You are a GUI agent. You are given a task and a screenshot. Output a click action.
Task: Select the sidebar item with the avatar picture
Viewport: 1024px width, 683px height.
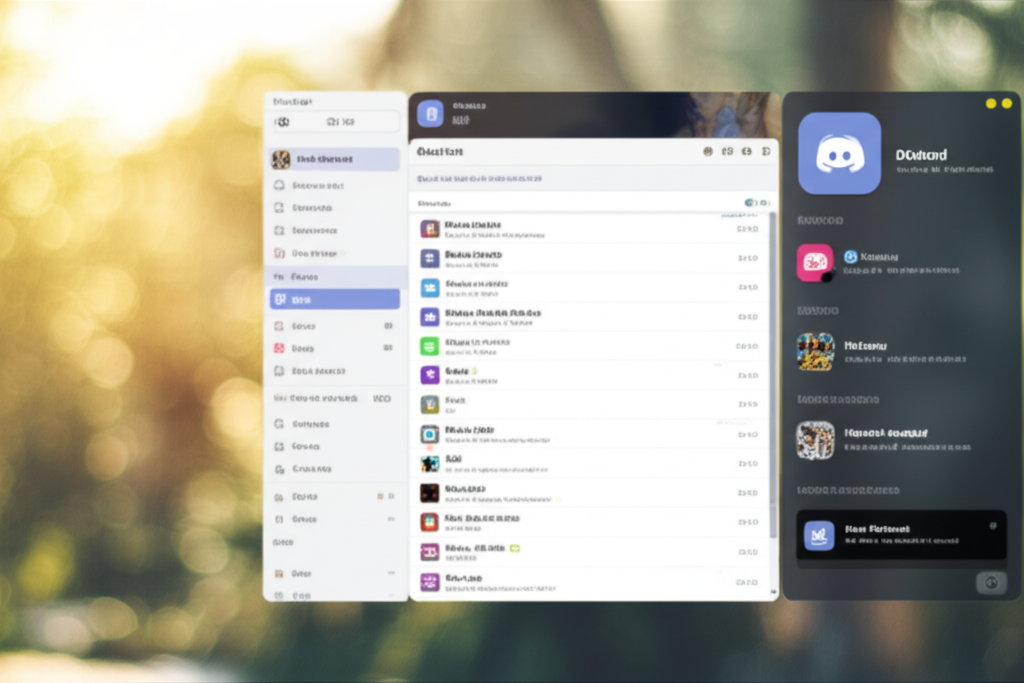point(335,159)
